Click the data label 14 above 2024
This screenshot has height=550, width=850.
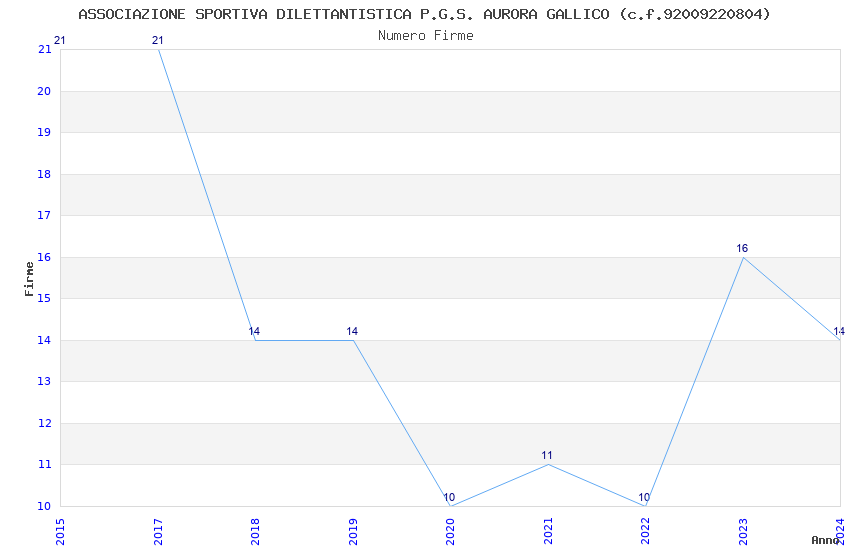click(x=839, y=331)
